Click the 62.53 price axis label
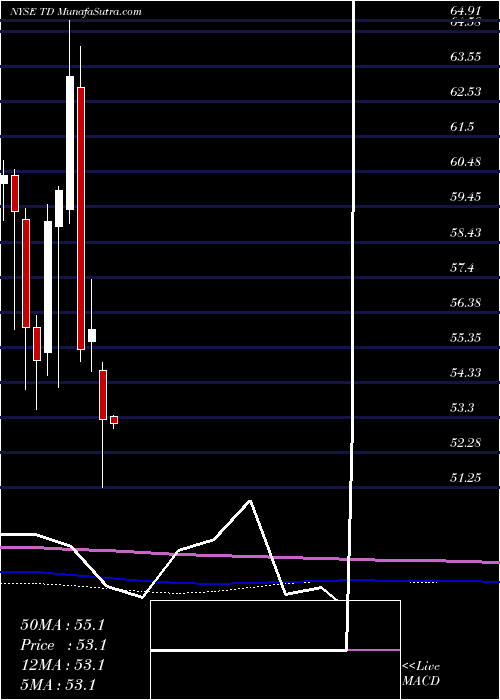The image size is (500, 700). pyautogui.click(x=466, y=92)
